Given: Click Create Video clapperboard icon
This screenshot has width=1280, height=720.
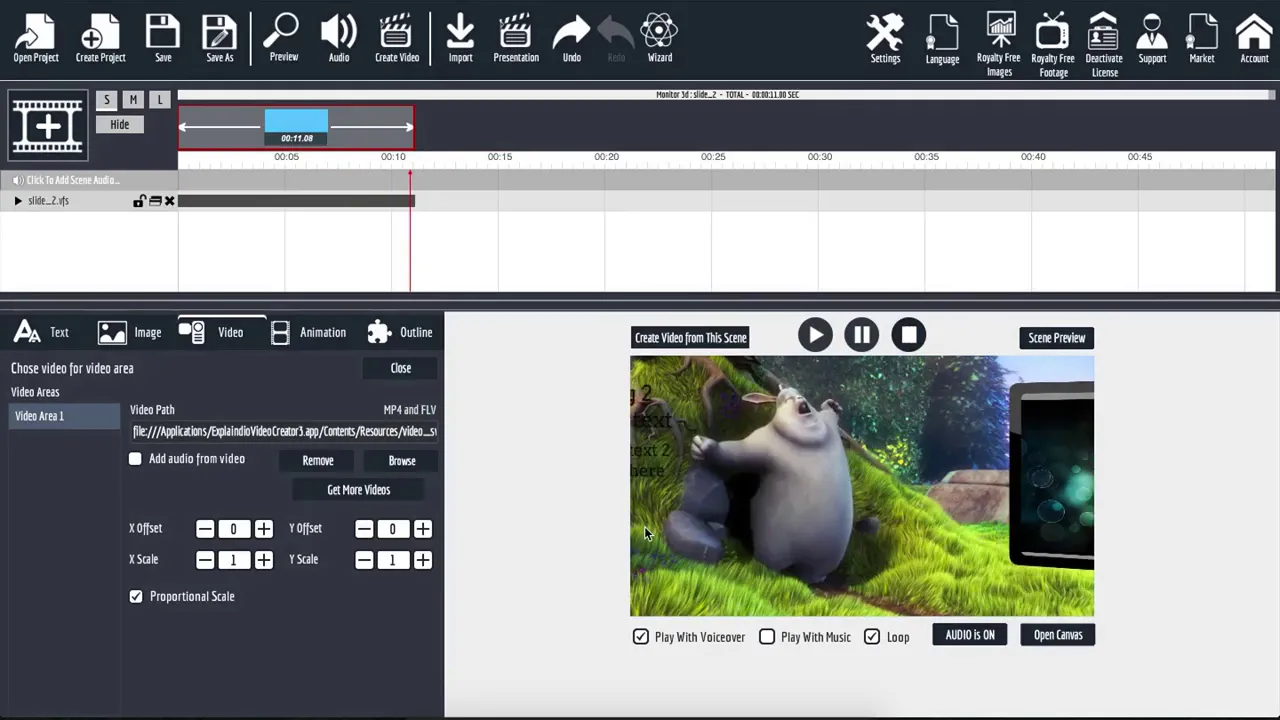Looking at the screenshot, I should click(x=396, y=38).
